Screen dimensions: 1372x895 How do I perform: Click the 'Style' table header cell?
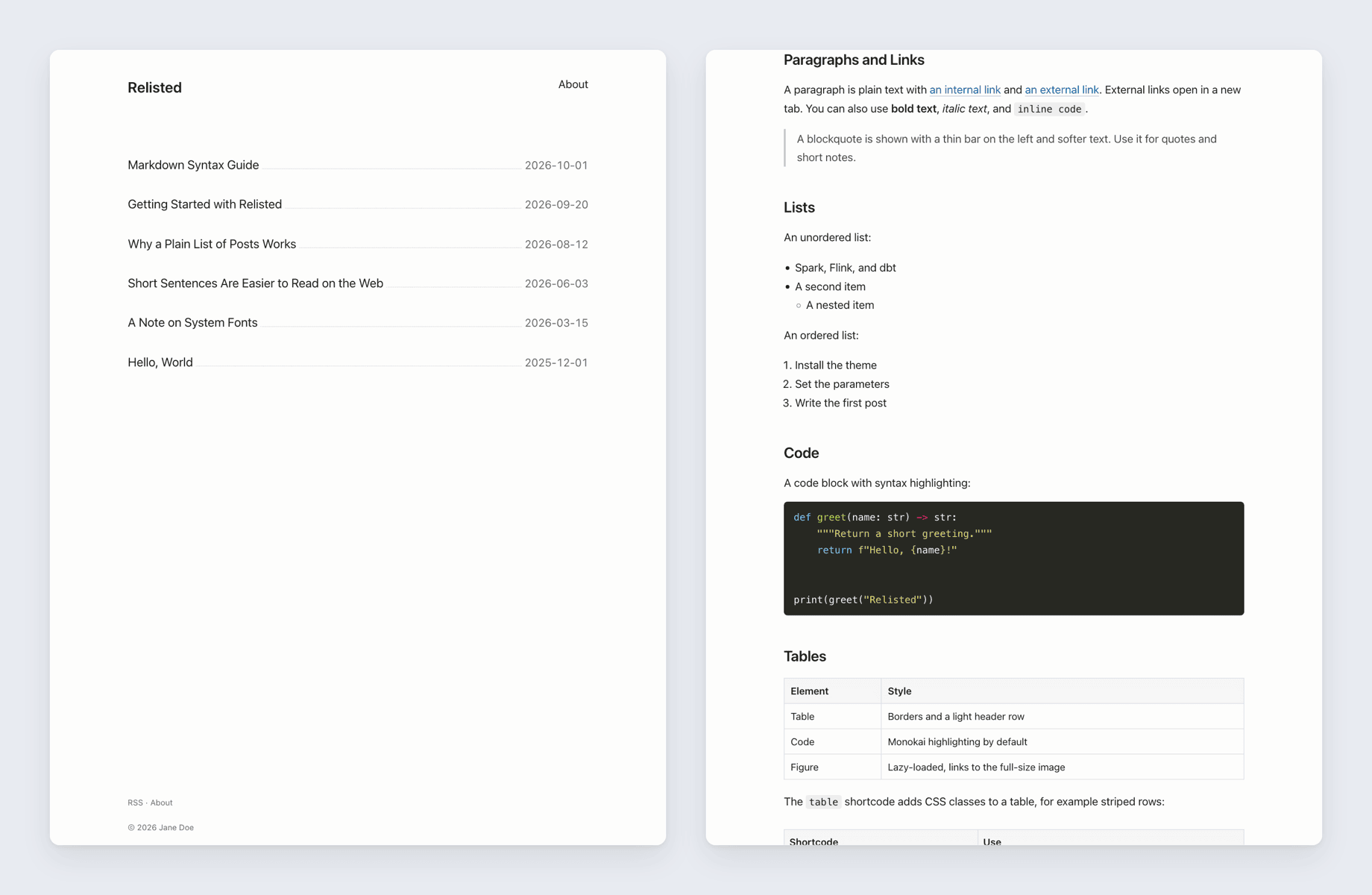(x=1062, y=691)
